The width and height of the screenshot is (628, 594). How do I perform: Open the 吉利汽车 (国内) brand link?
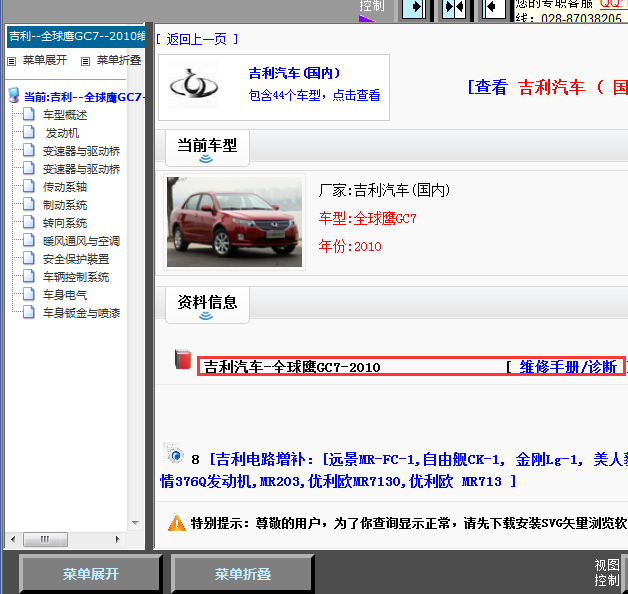click(x=294, y=73)
